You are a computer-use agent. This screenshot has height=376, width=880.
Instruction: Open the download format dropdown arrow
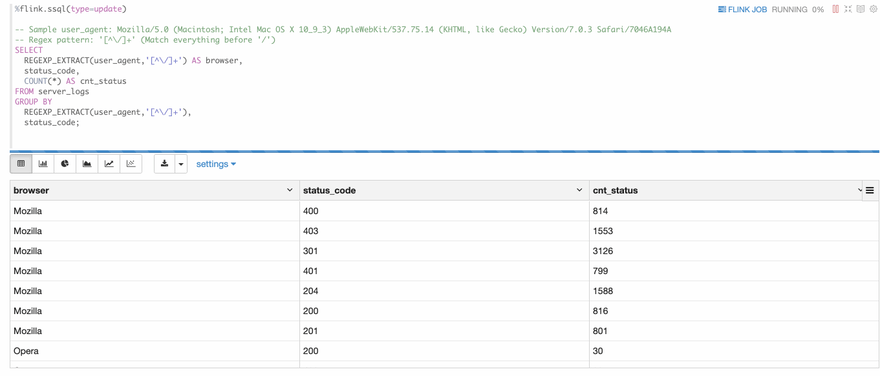click(x=181, y=164)
